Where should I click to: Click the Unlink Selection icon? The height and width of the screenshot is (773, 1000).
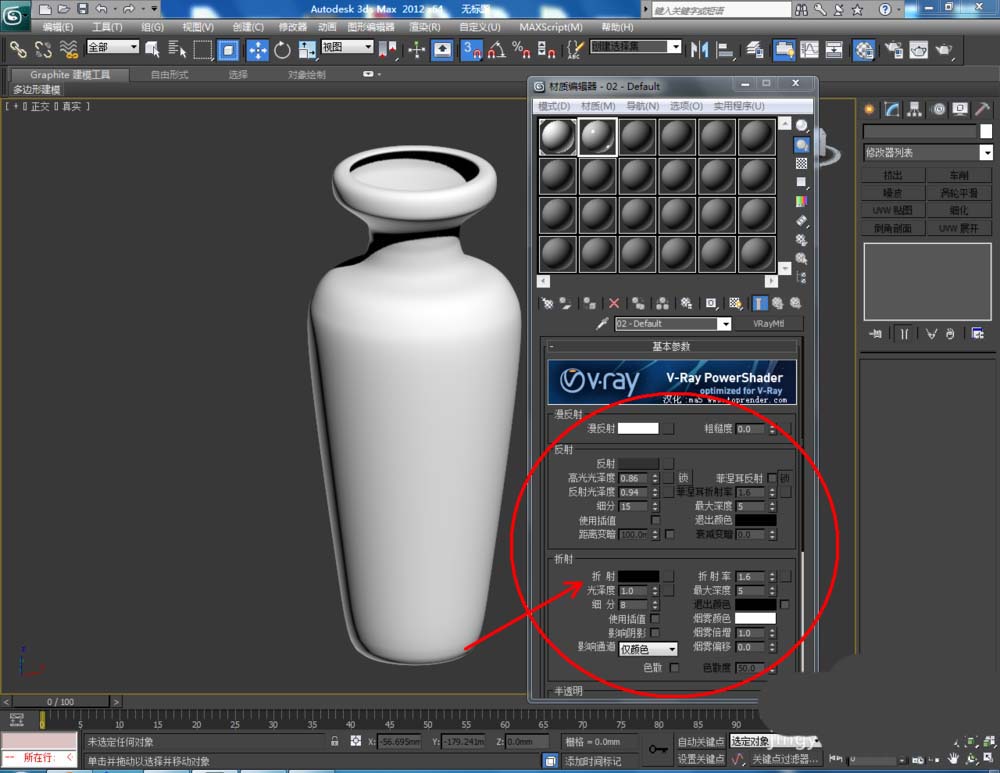[x=43, y=49]
